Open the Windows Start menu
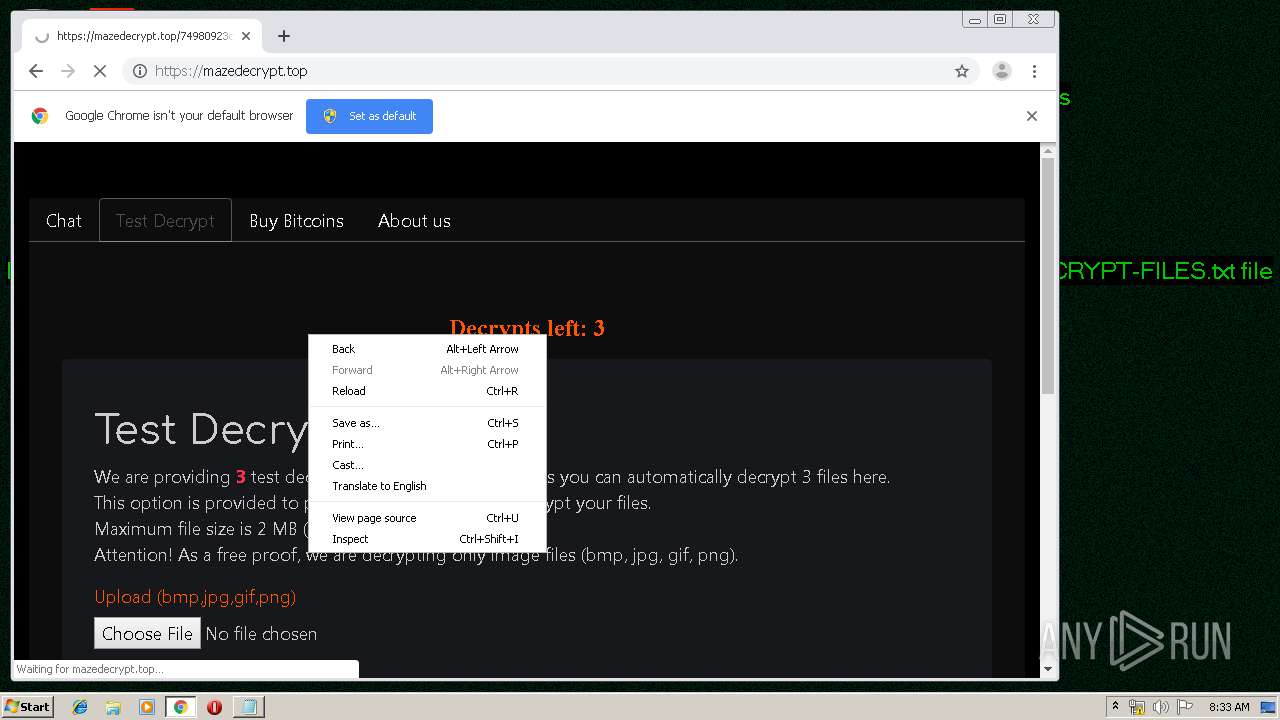 click(27, 706)
